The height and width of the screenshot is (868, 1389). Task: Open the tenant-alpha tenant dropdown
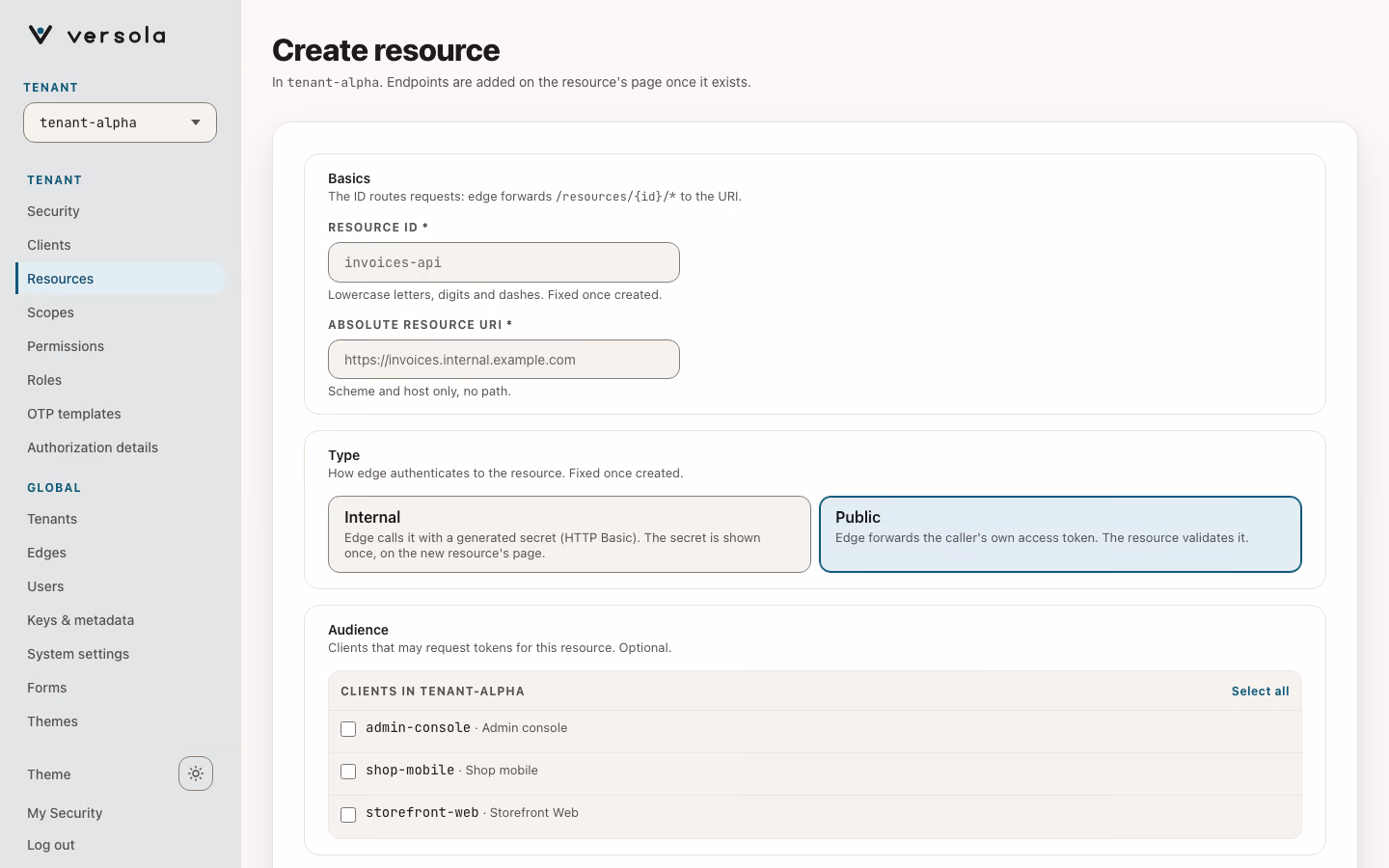(x=120, y=122)
